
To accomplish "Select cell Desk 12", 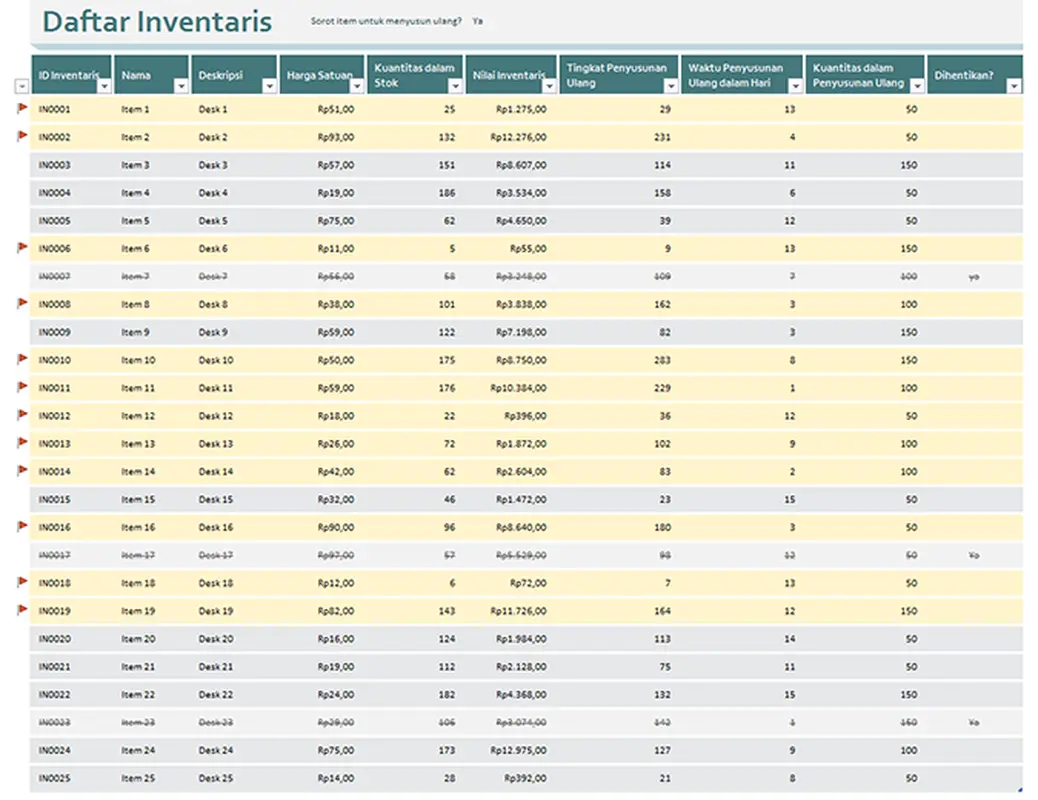I will tap(216, 416).
